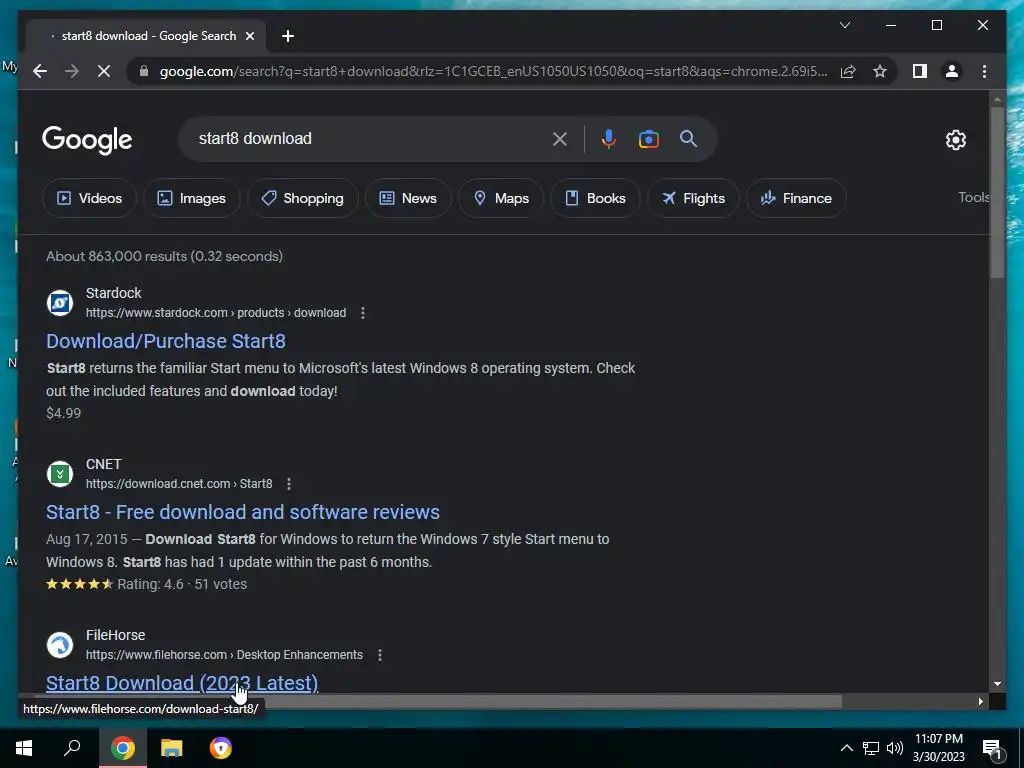Open Chrome profile menu
The image size is (1024, 768).
(952, 71)
